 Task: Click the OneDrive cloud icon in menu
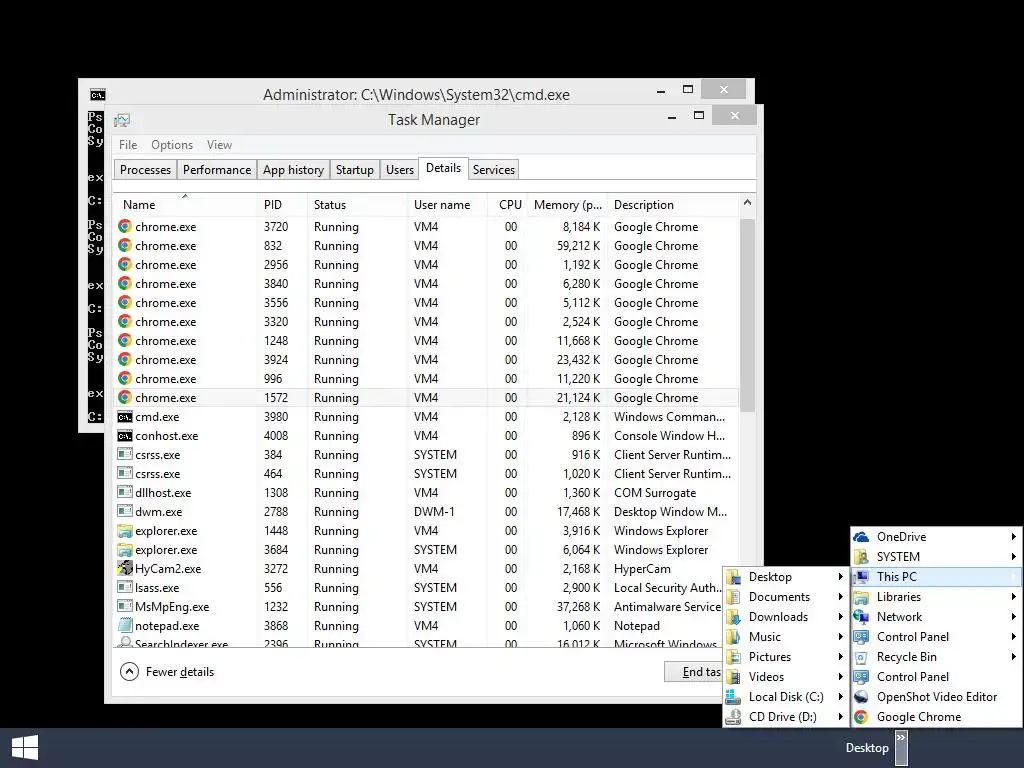click(x=861, y=537)
